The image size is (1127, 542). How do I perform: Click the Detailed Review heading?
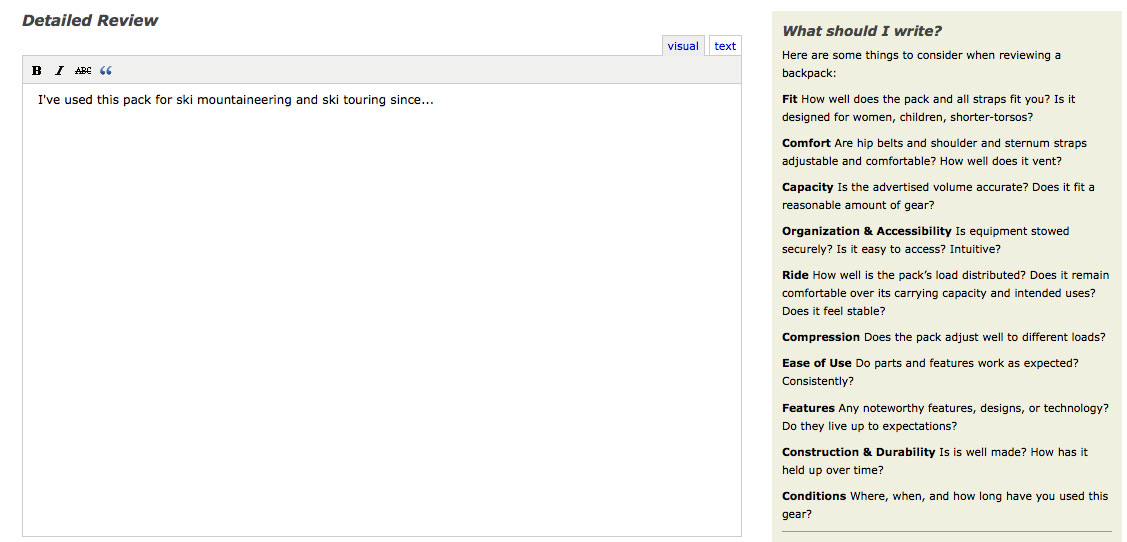pyautogui.click(x=90, y=20)
